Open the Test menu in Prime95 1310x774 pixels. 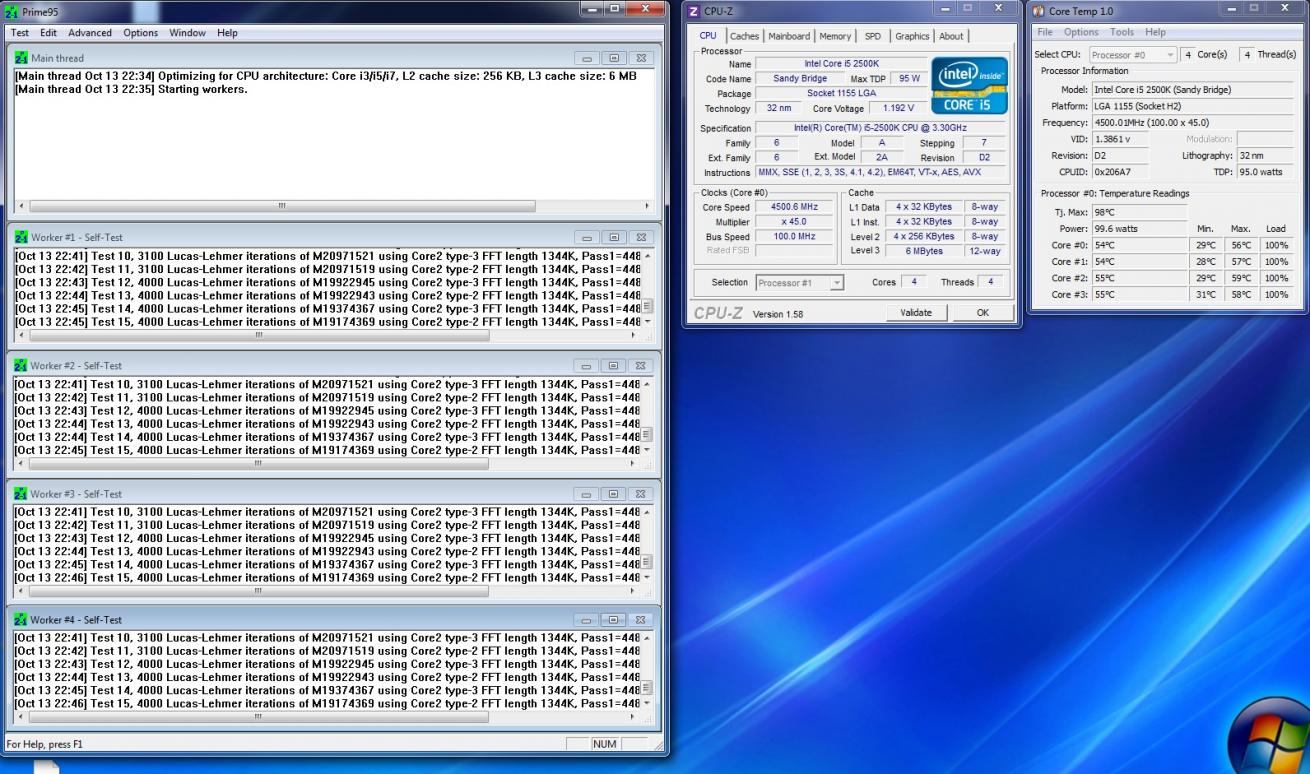20,33
